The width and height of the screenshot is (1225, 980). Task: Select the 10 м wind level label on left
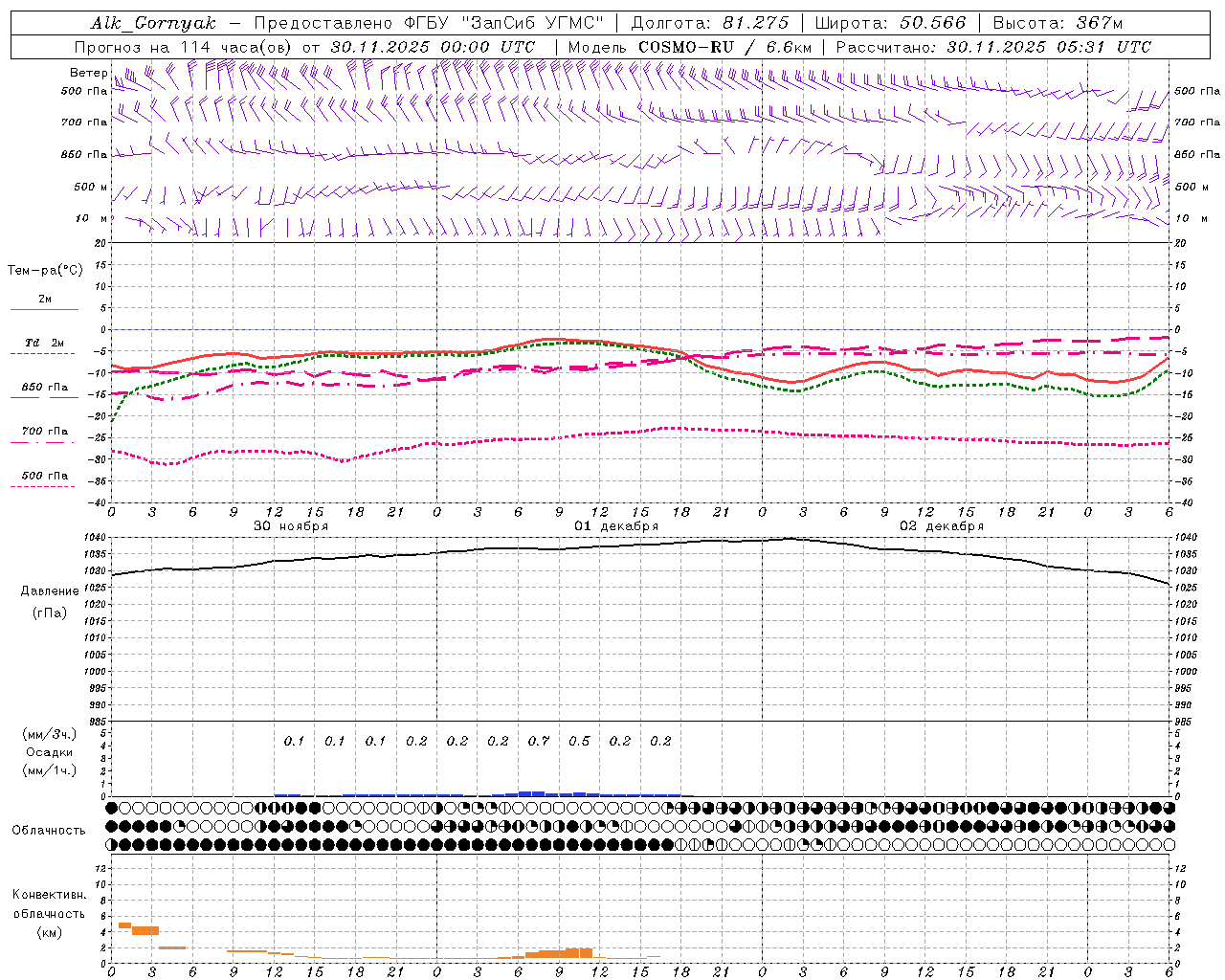pos(92,218)
